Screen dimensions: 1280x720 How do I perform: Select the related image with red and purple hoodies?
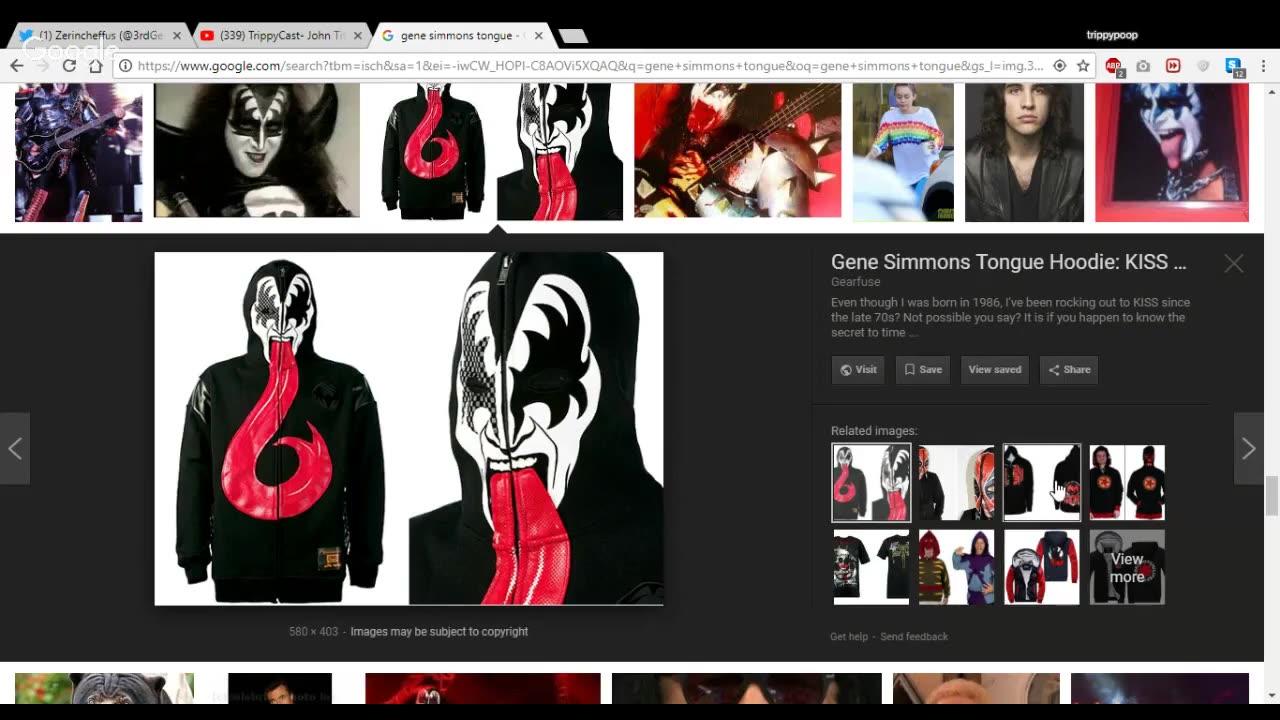click(957, 567)
